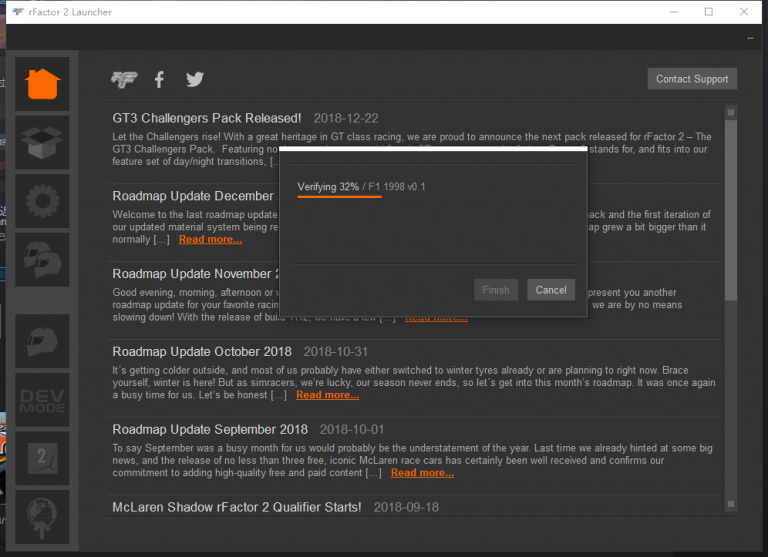
Task: Click the date 2018-10-01
Action: click(352, 430)
